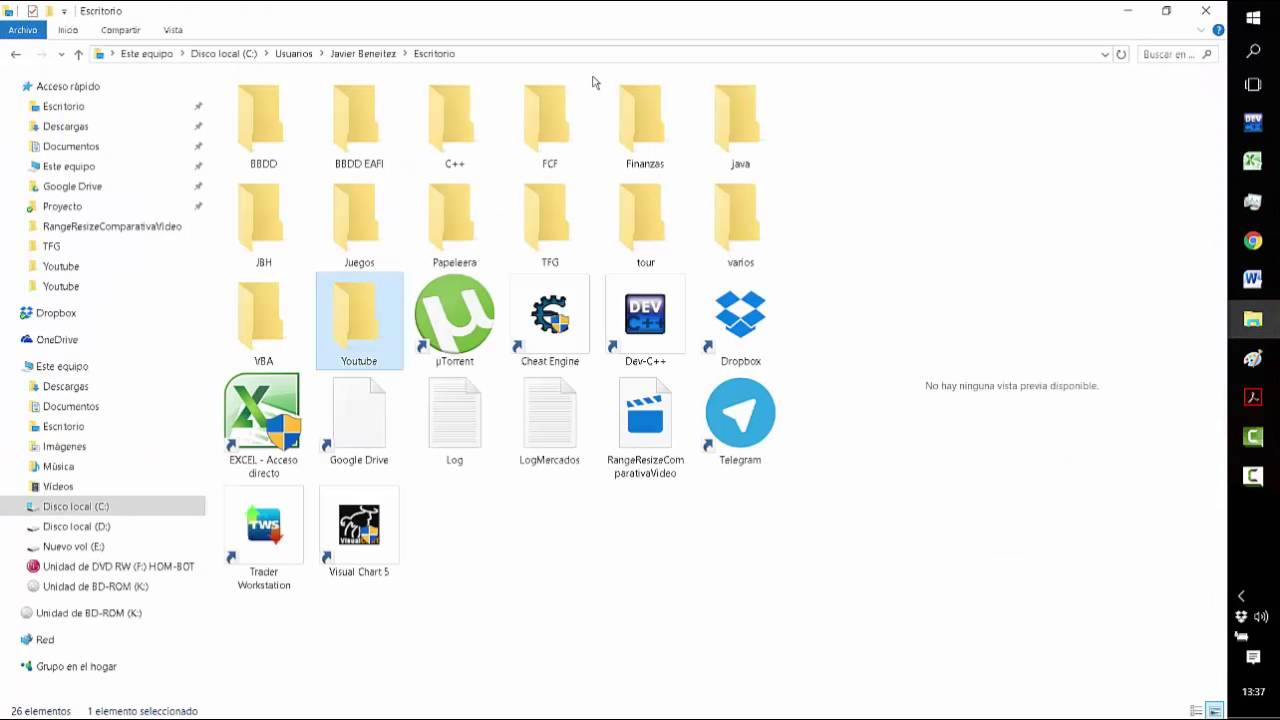The height and width of the screenshot is (720, 1280).
Task: Open Adobe Acrobat from the taskbar
Action: (x=1253, y=397)
